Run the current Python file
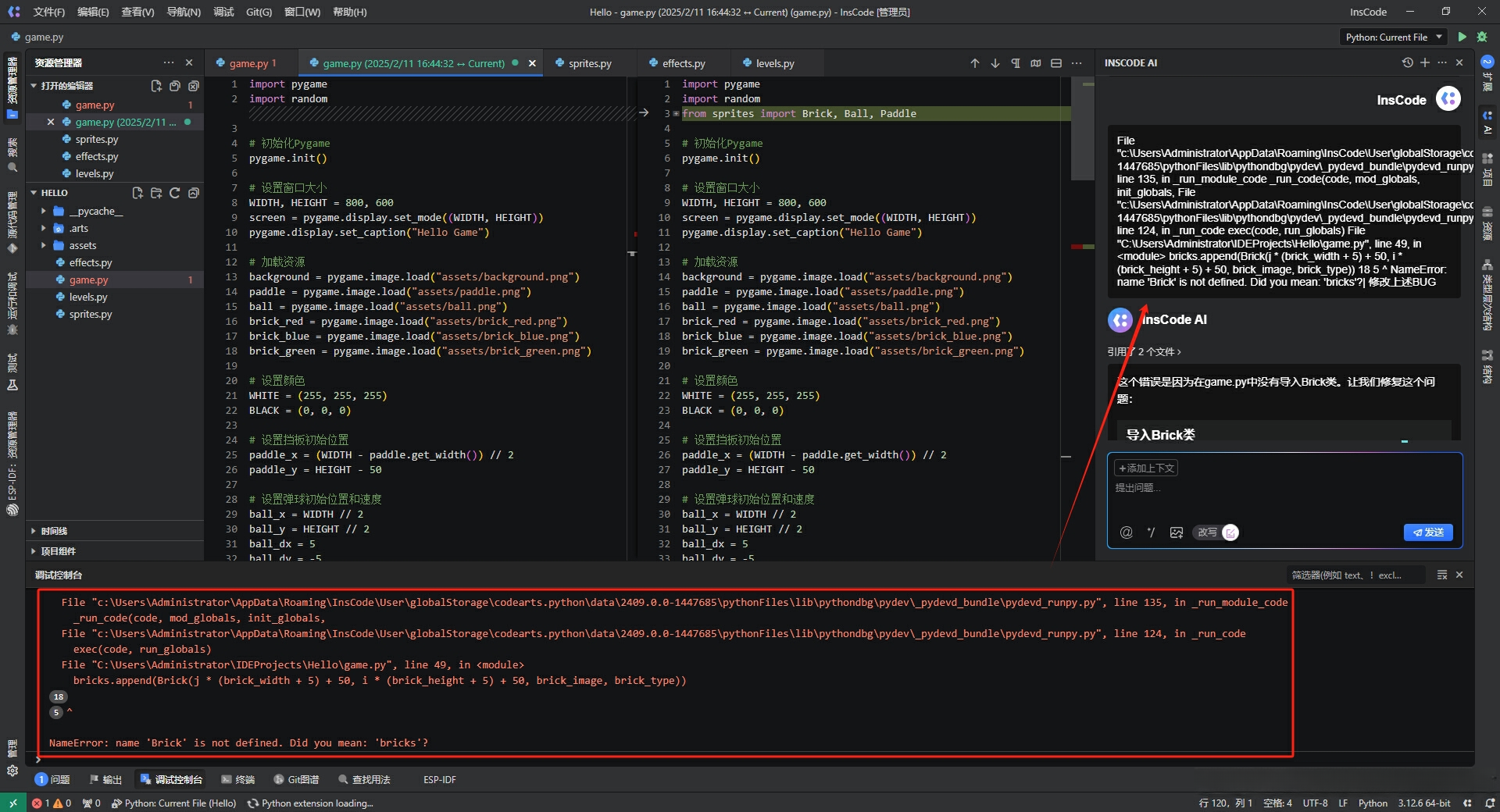 tap(1462, 37)
